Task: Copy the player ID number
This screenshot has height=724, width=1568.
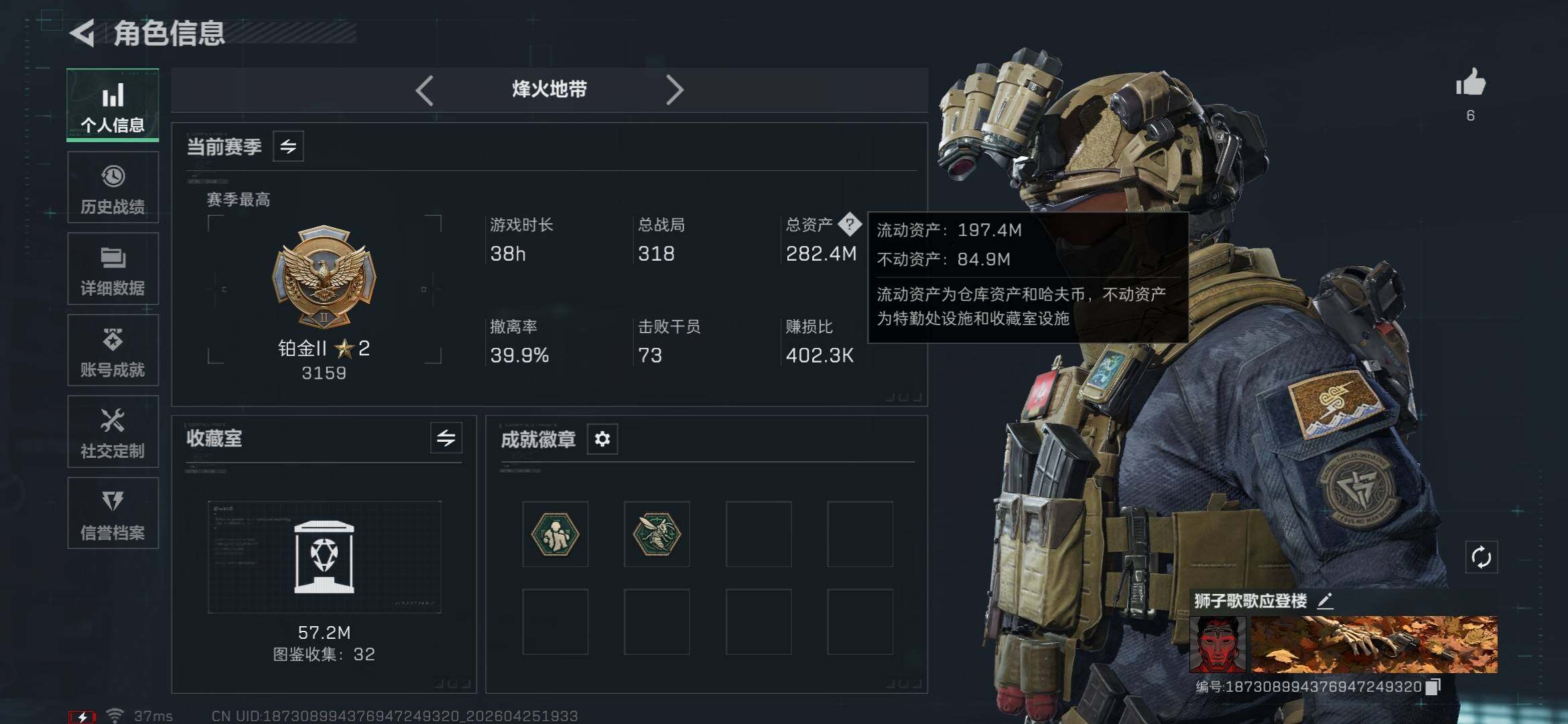Action: (x=1433, y=686)
